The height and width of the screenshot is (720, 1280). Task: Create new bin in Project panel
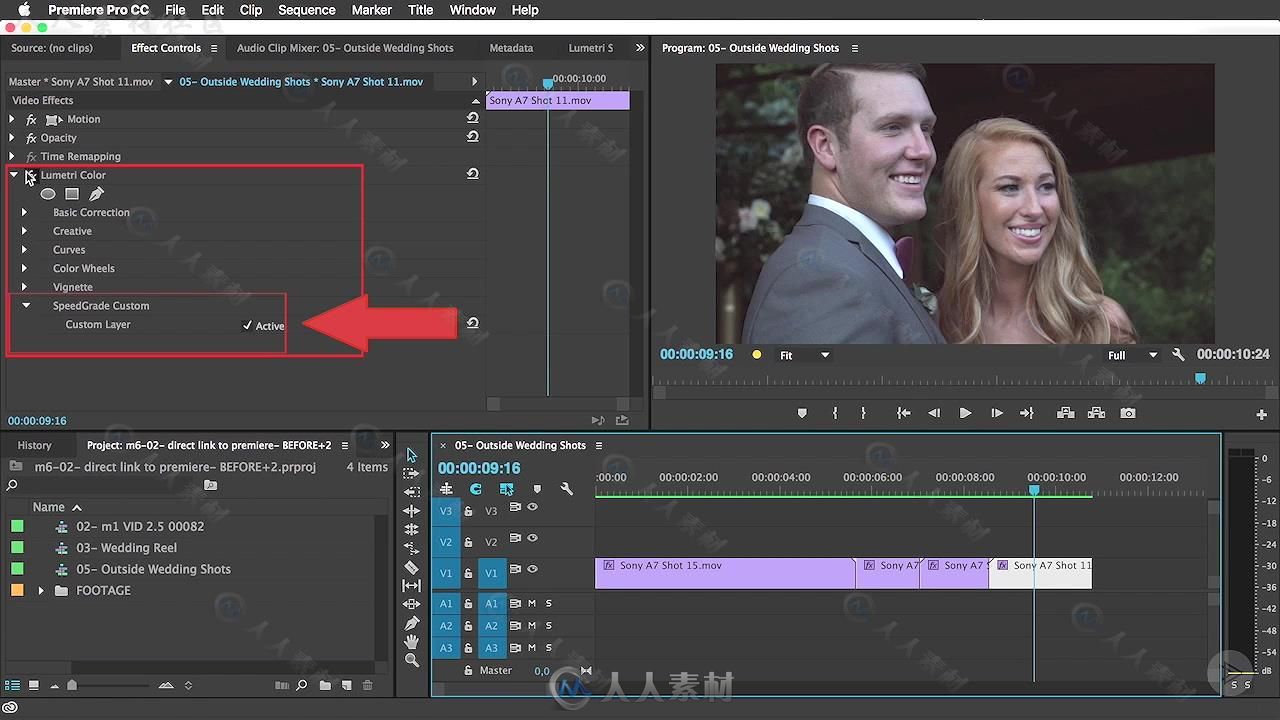pyautogui.click(x=325, y=685)
